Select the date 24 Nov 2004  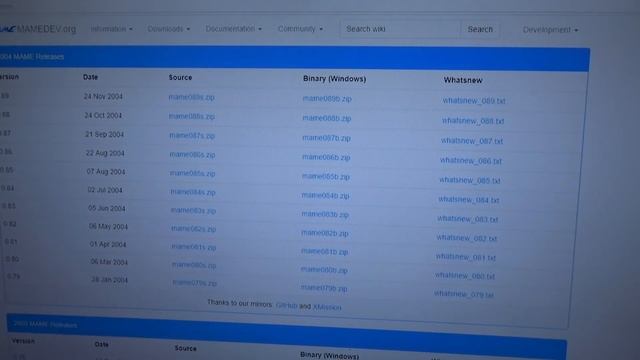tap(103, 96)
